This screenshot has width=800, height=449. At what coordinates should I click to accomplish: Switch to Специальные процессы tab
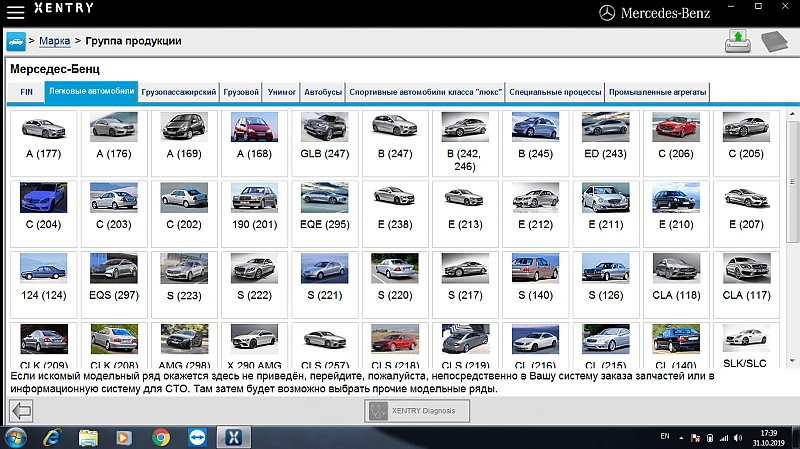tap(555, 92)
